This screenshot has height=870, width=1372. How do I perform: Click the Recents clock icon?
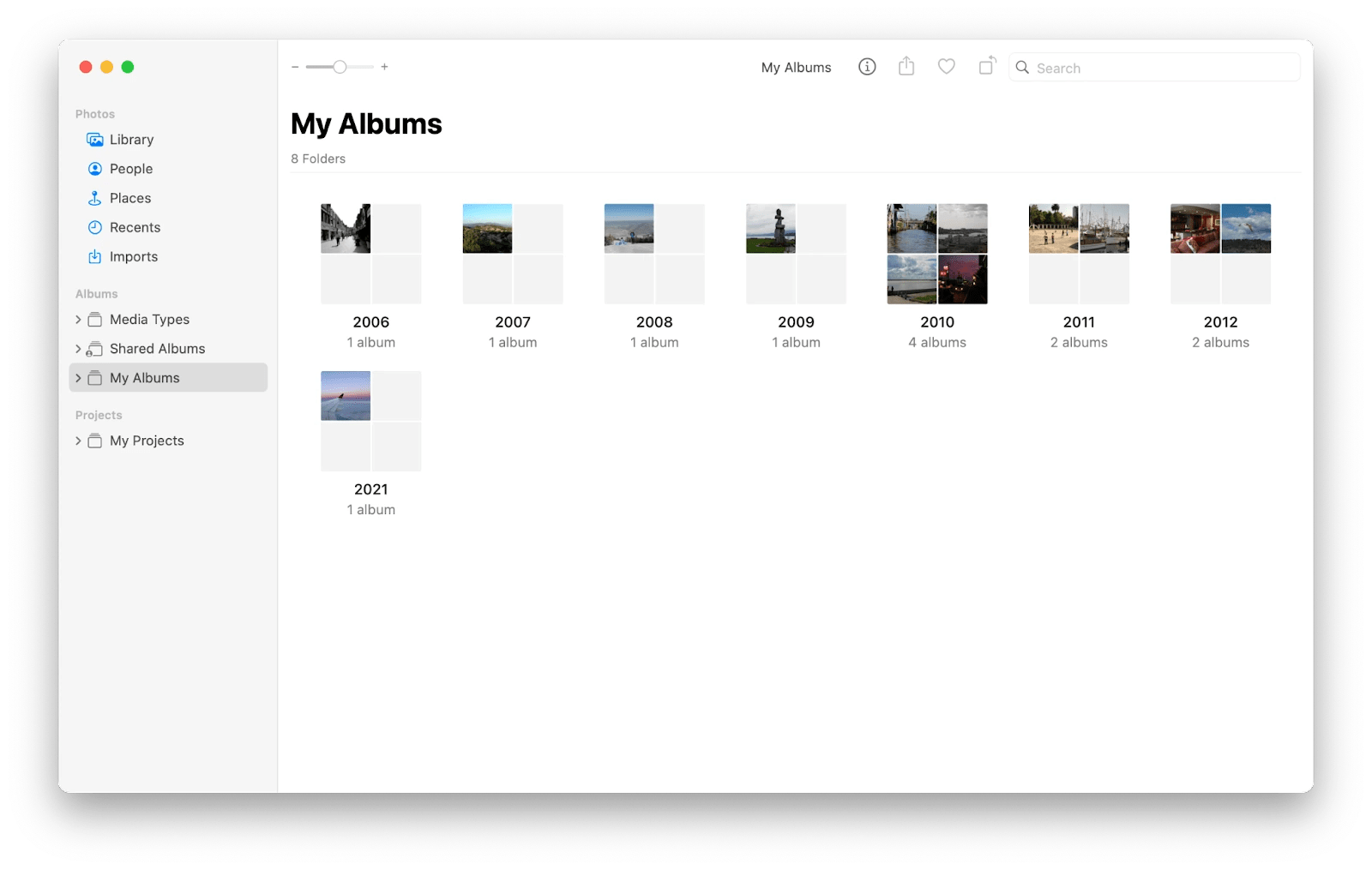point(95,227)
